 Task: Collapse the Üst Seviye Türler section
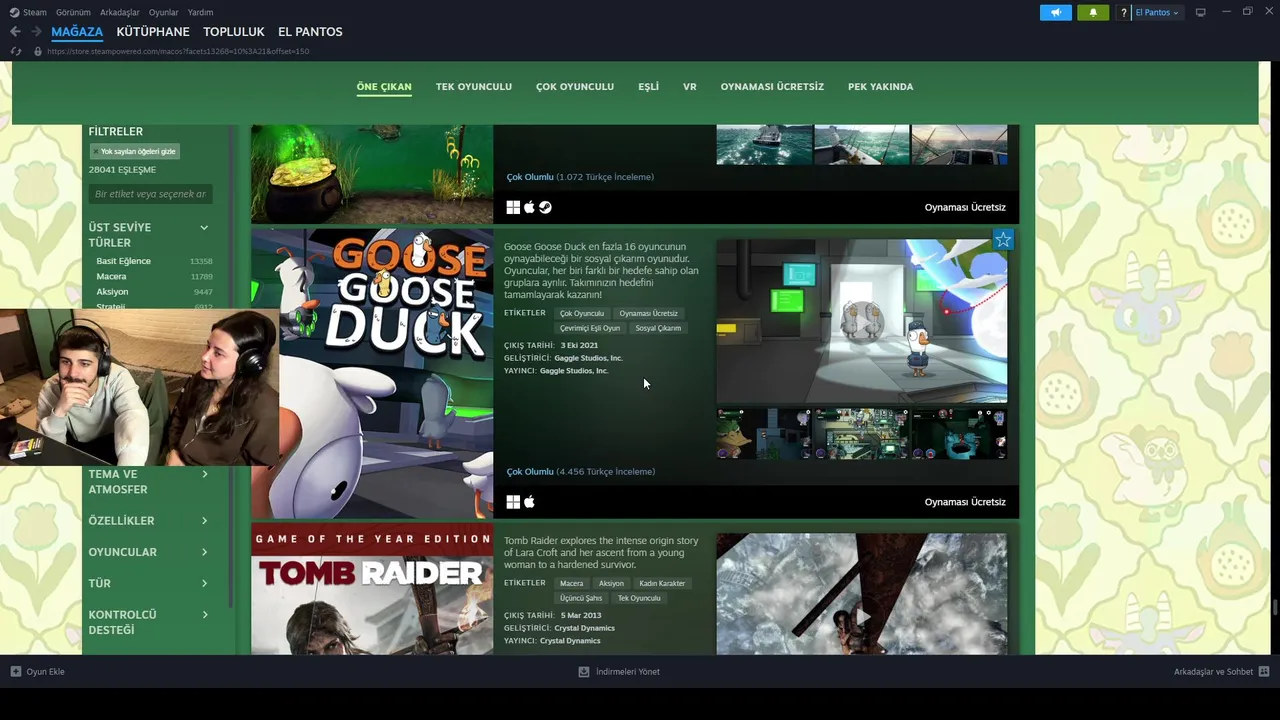[x=204, y=228]
